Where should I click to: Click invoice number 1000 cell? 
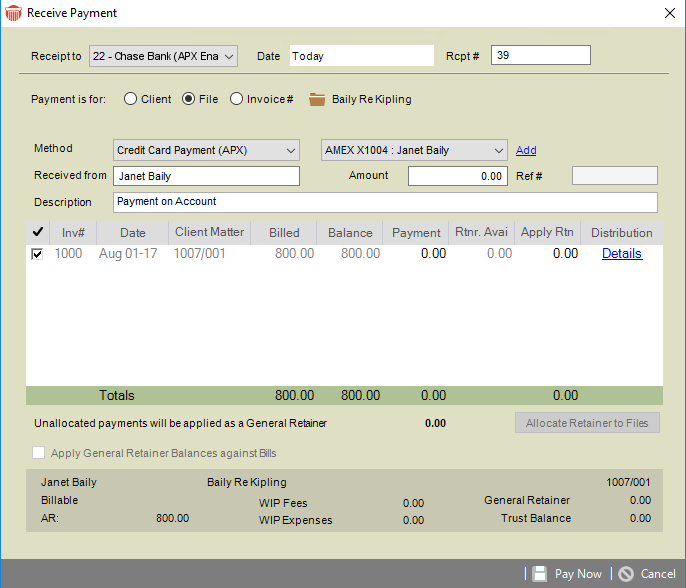coord(68,253)
